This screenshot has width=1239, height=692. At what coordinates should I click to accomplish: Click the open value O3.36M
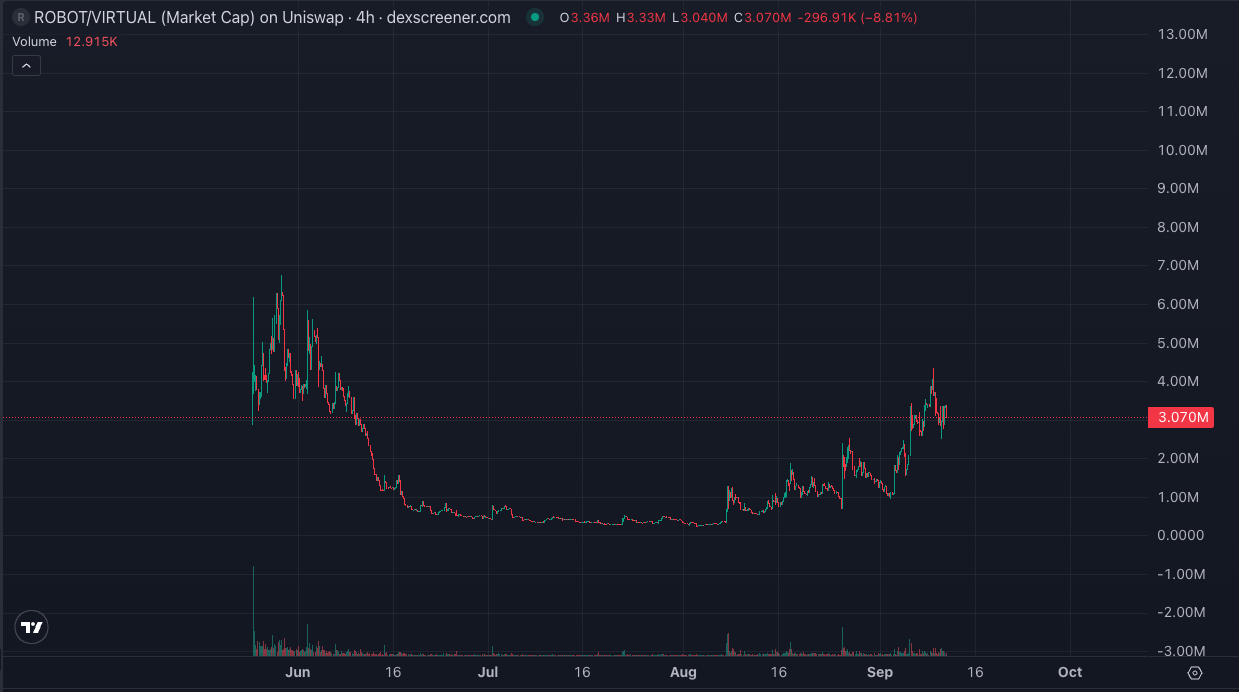(x=584, y=18)
